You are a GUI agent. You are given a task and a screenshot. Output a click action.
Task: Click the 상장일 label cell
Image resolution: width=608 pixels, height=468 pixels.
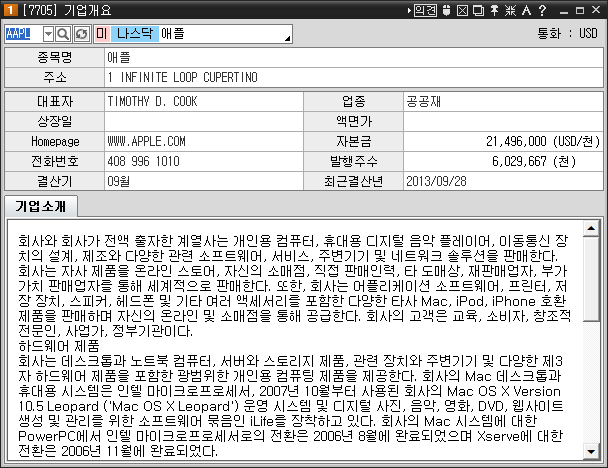click(x=55, y=121)
